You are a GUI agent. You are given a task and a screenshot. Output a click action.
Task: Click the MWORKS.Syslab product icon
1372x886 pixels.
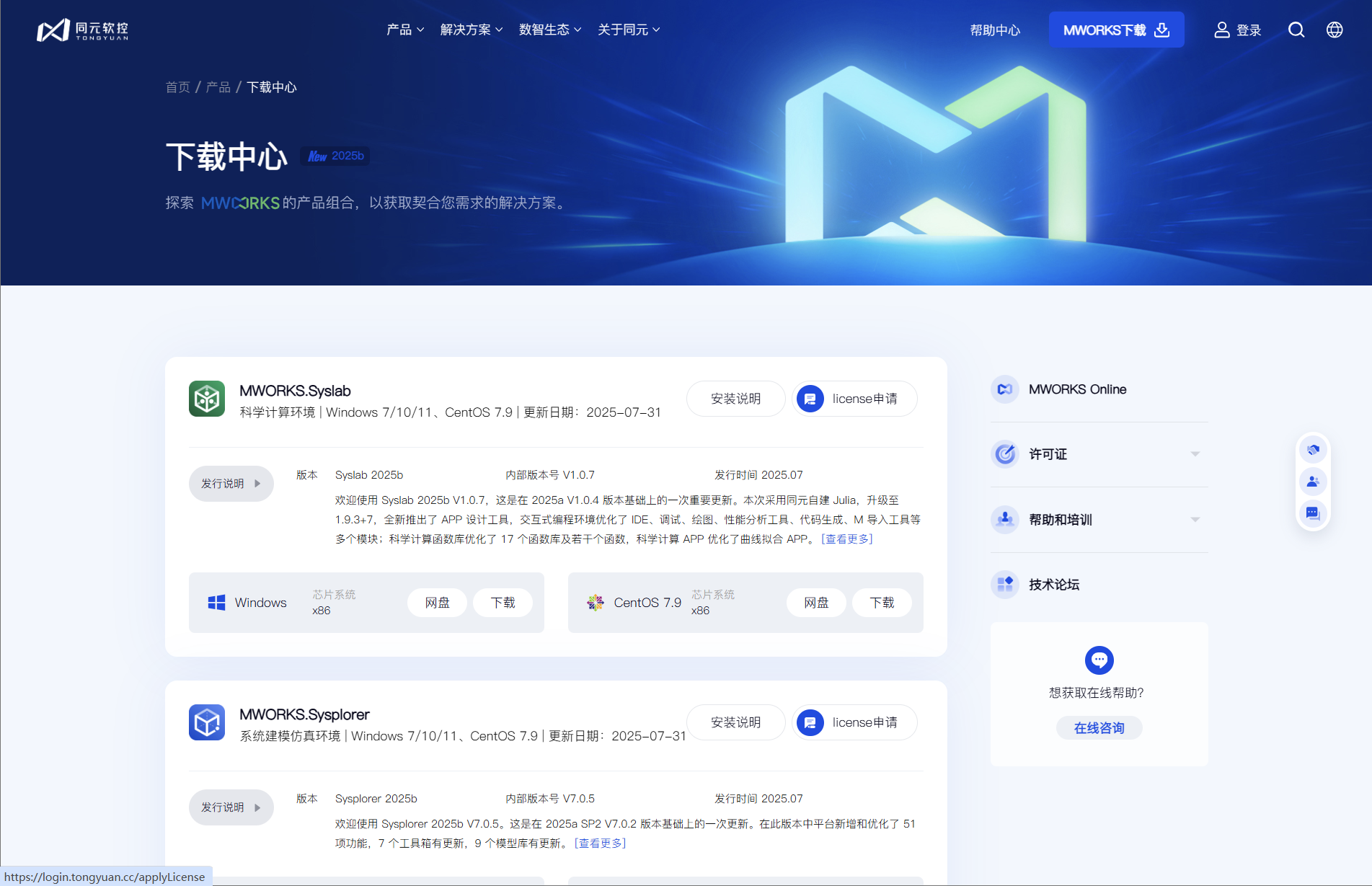207,399
